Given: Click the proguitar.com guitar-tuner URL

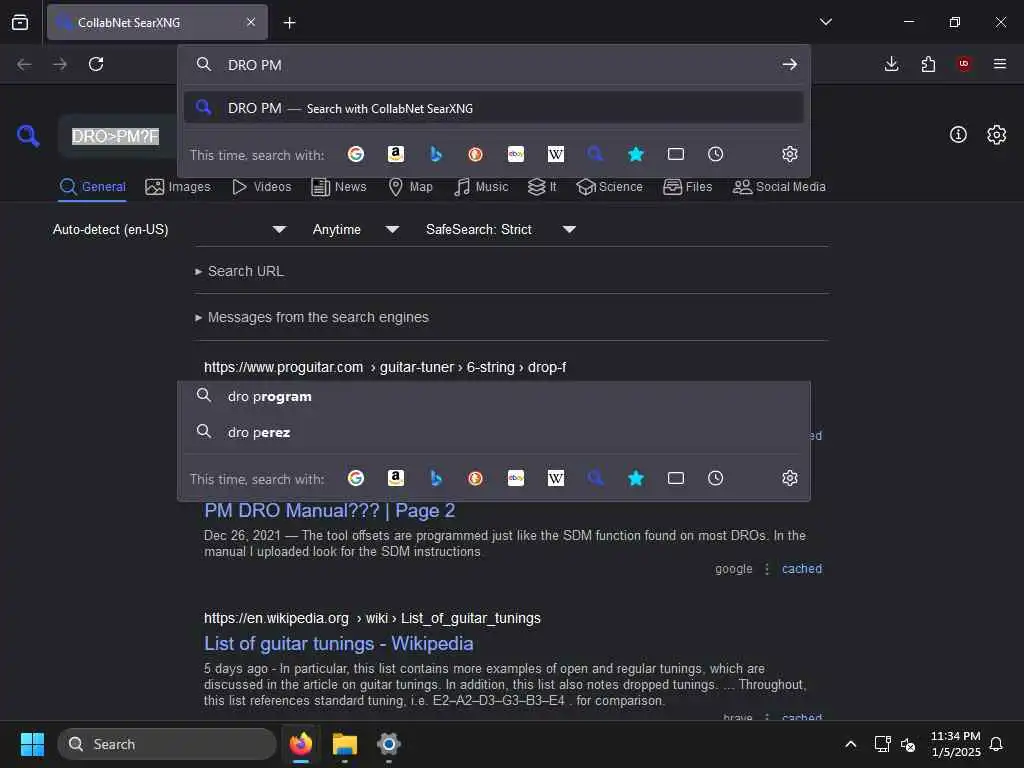Looking at the screenshot, I should (385, 367).
